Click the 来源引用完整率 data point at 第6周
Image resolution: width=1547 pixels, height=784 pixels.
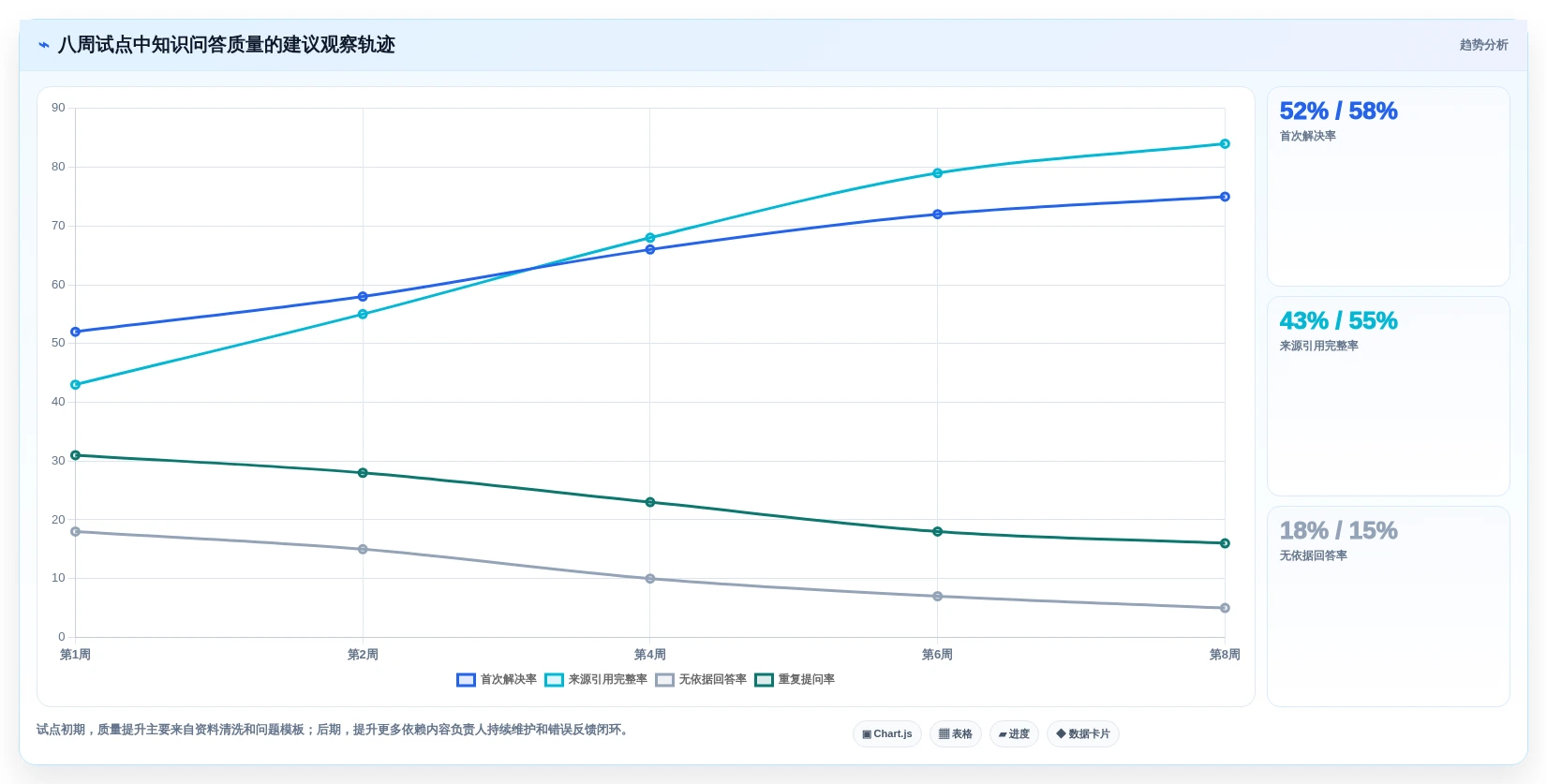point(937,173)
